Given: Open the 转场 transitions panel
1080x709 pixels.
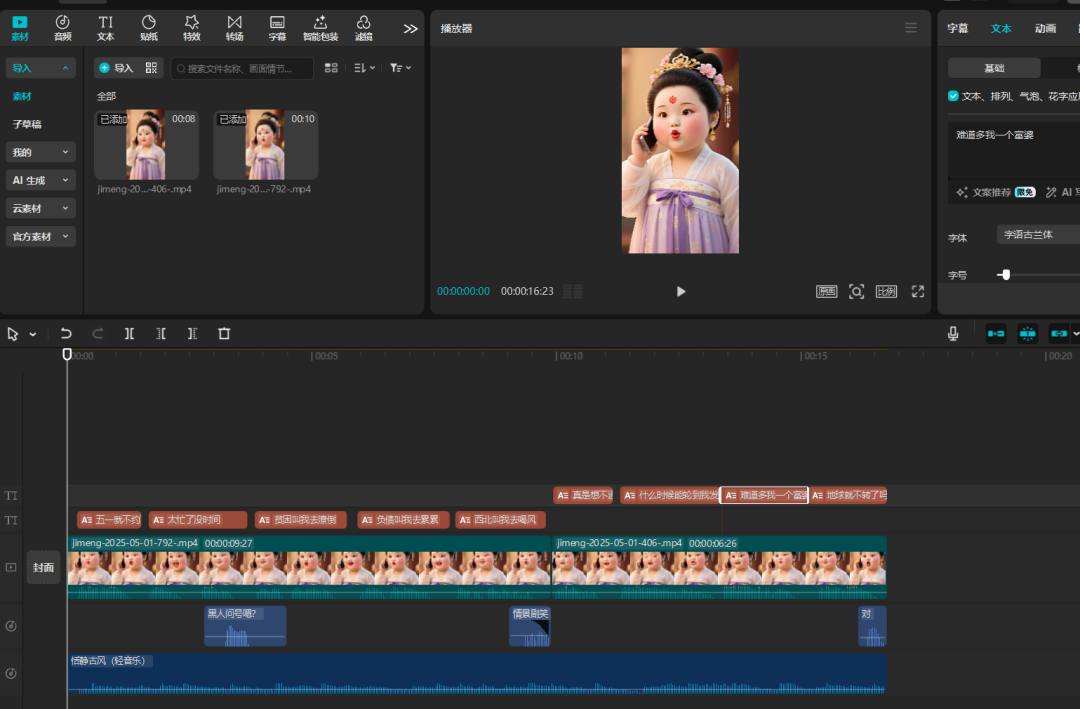Looking at the screenshot, I should pyautogui.click(x=234, y=28).
